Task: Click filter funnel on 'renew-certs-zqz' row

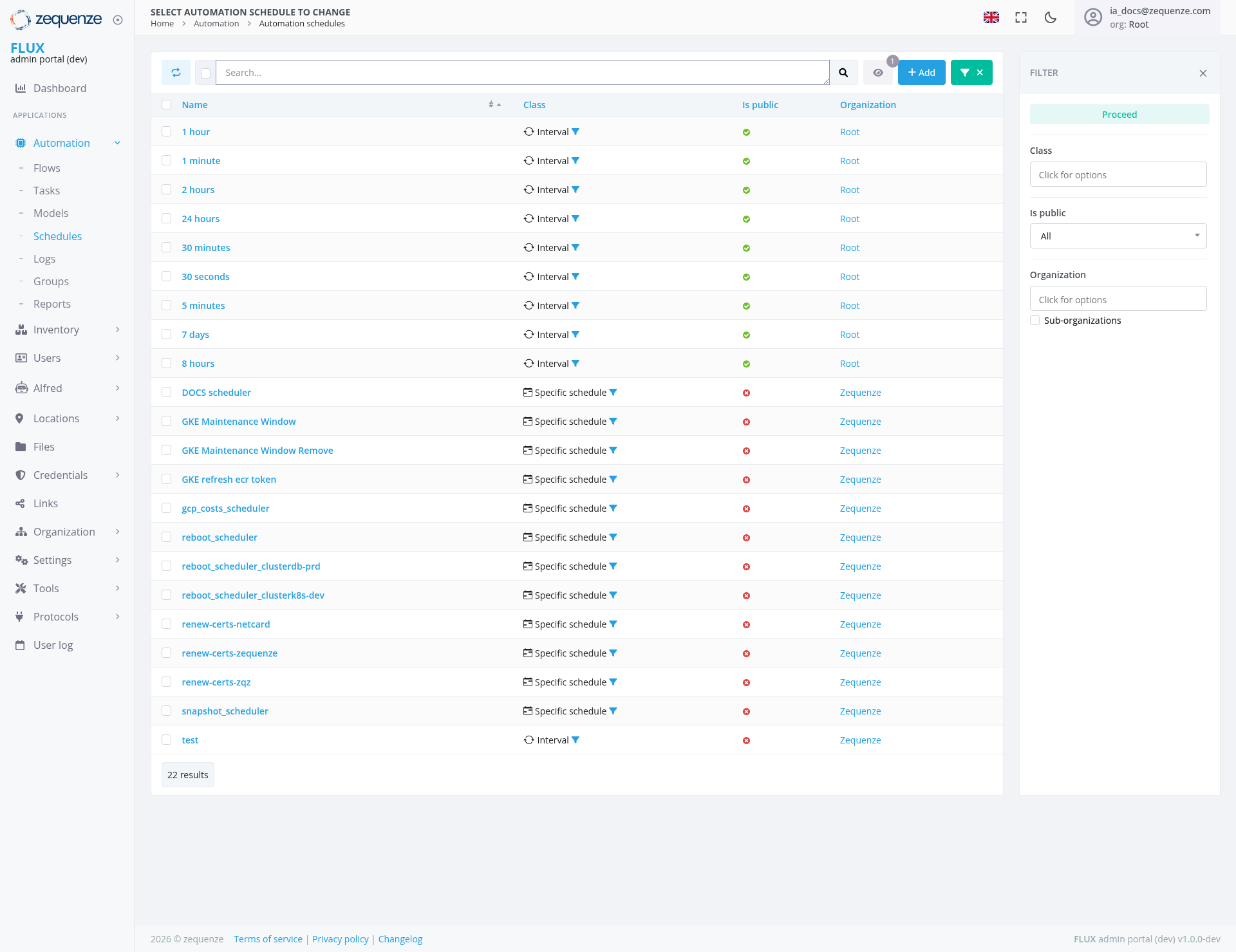Action: 613,682
